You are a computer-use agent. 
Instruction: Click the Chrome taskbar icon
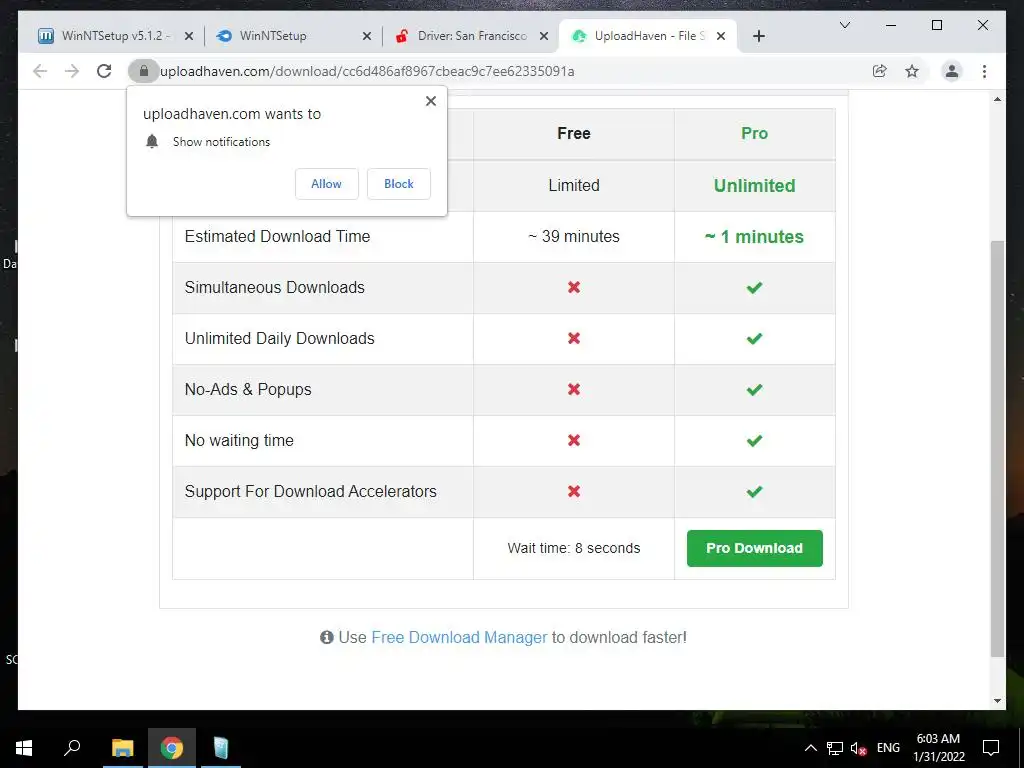coord(172,748)
